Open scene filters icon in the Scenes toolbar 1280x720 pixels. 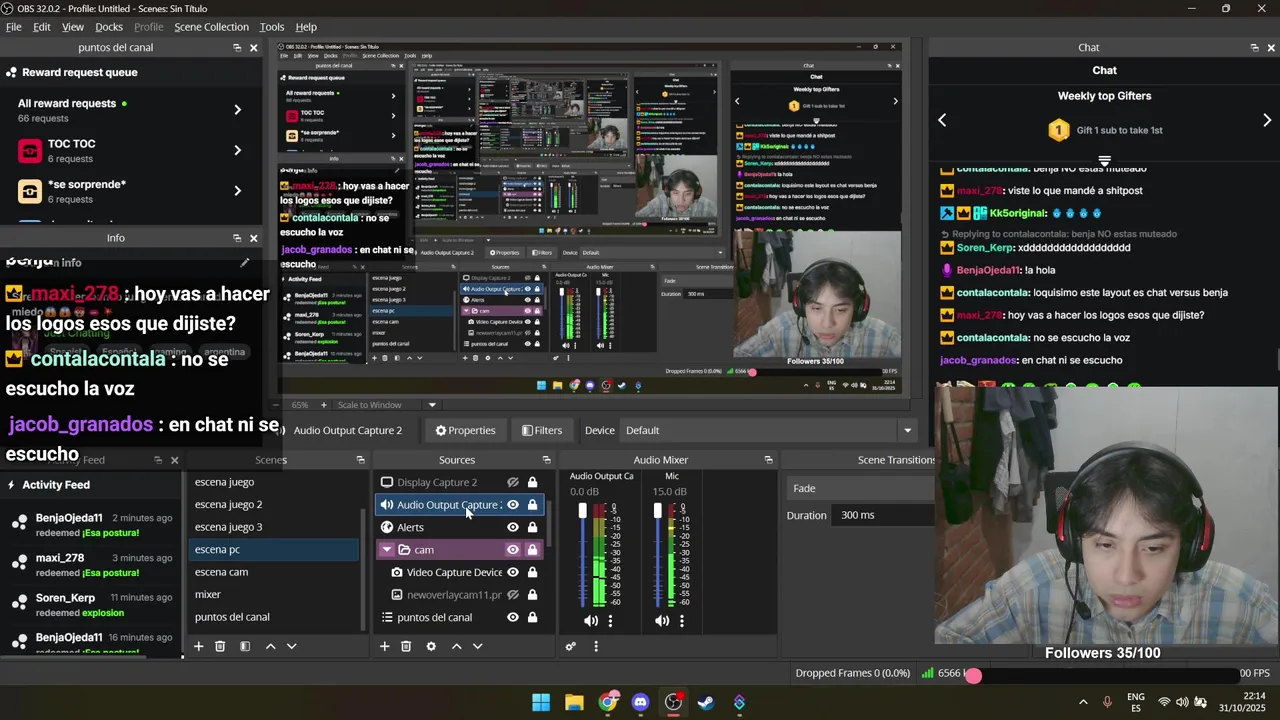(x=245, y=646)
